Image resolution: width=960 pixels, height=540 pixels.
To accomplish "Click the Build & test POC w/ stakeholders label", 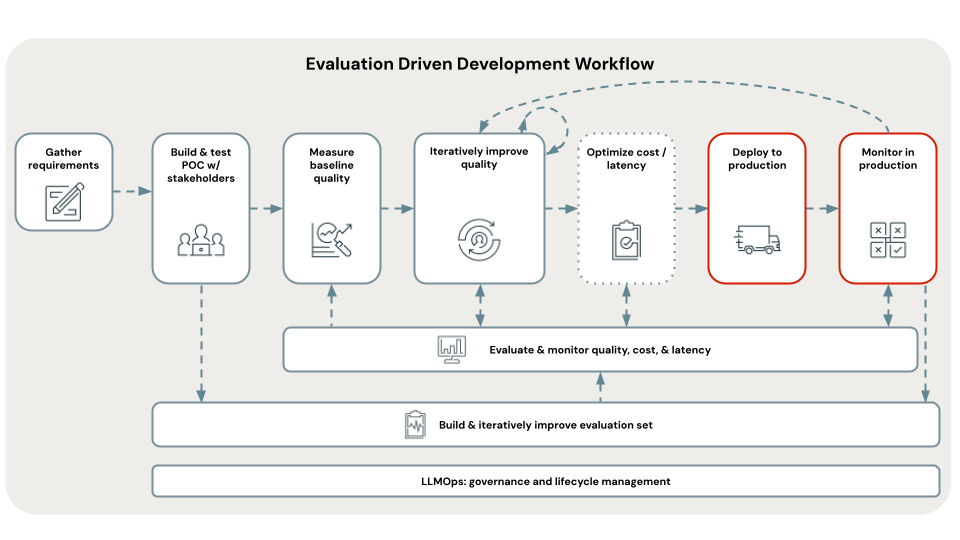I will click(x=201, y=165).
